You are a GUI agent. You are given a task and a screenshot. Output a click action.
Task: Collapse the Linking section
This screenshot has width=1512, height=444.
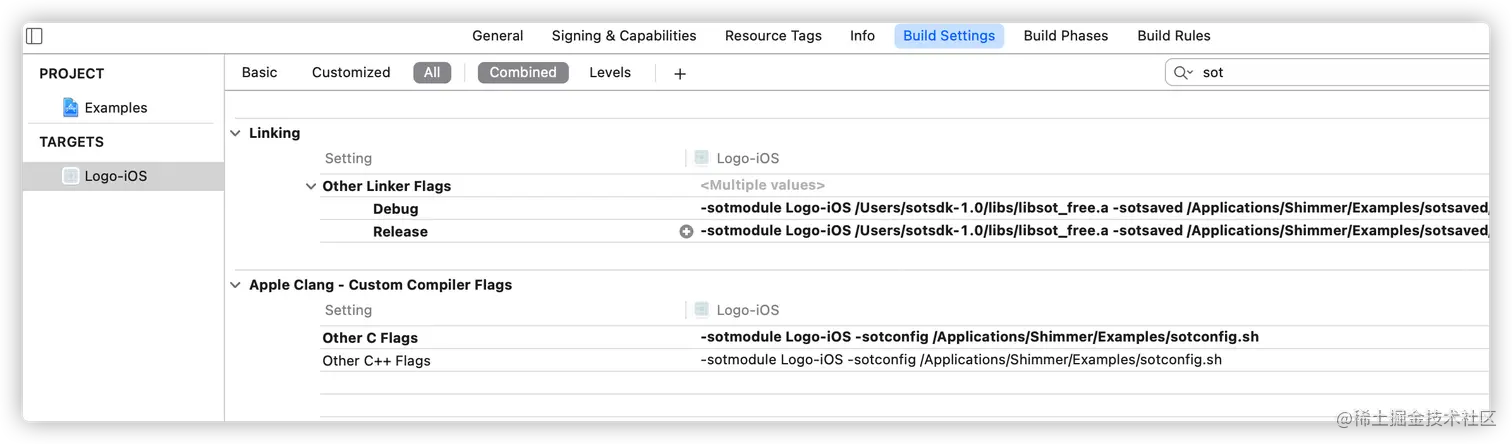tap(236, 133)
